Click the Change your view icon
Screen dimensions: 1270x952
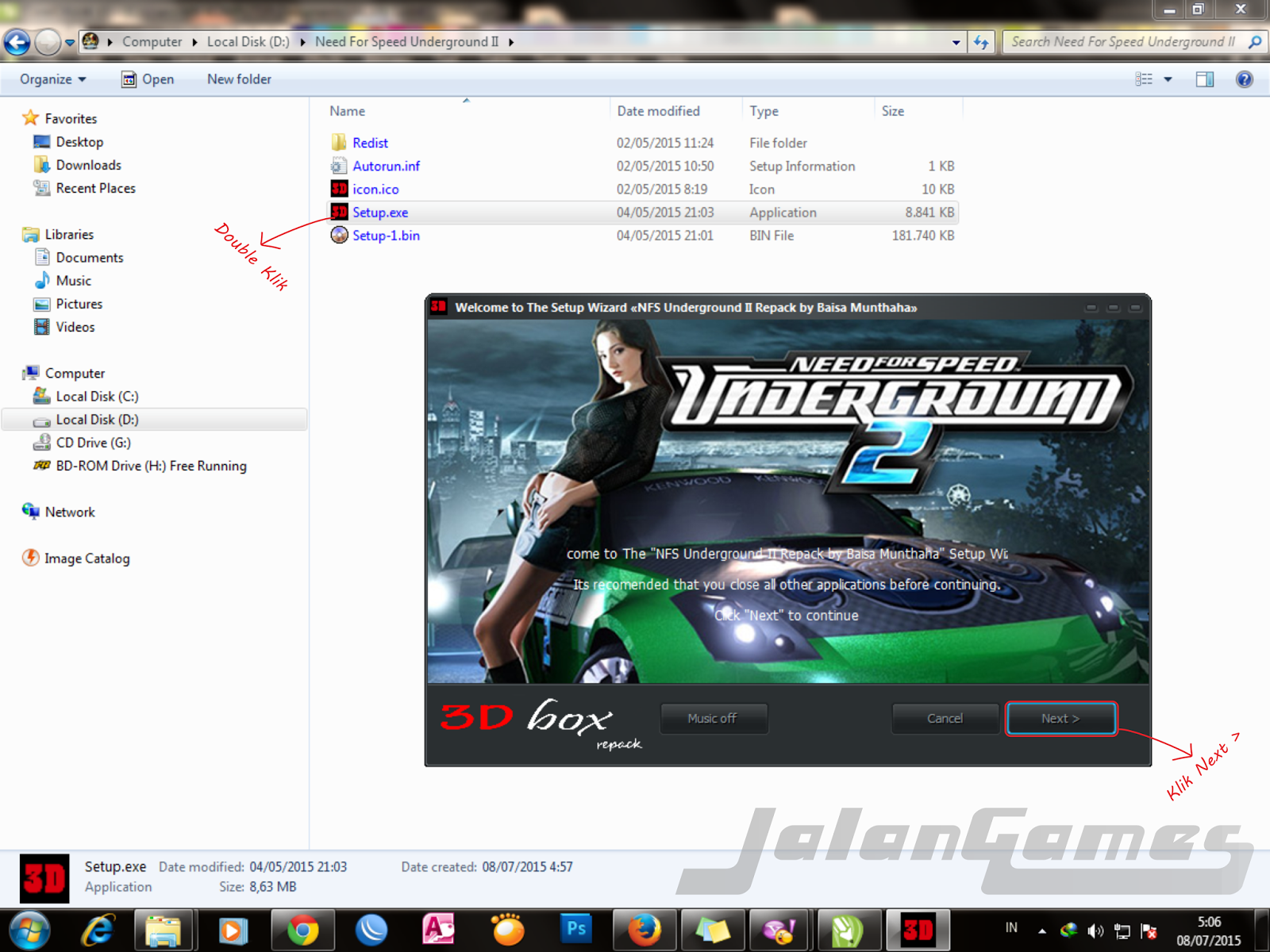[1144, 79]
